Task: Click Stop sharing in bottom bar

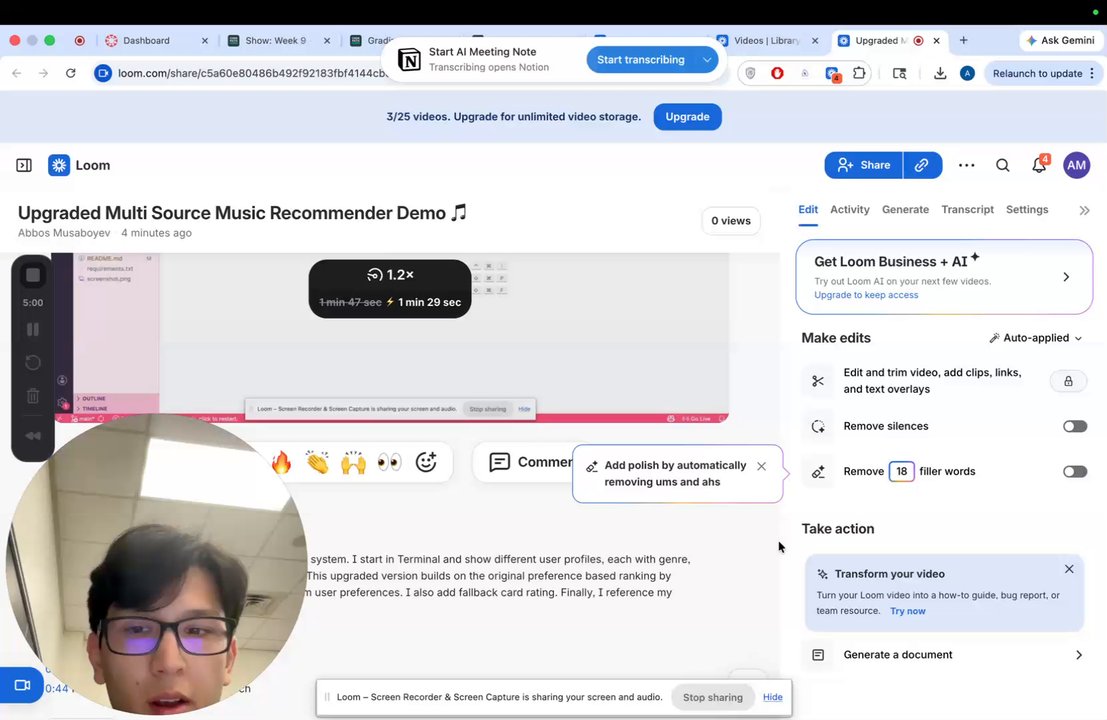Action: (x=712, y=697)
